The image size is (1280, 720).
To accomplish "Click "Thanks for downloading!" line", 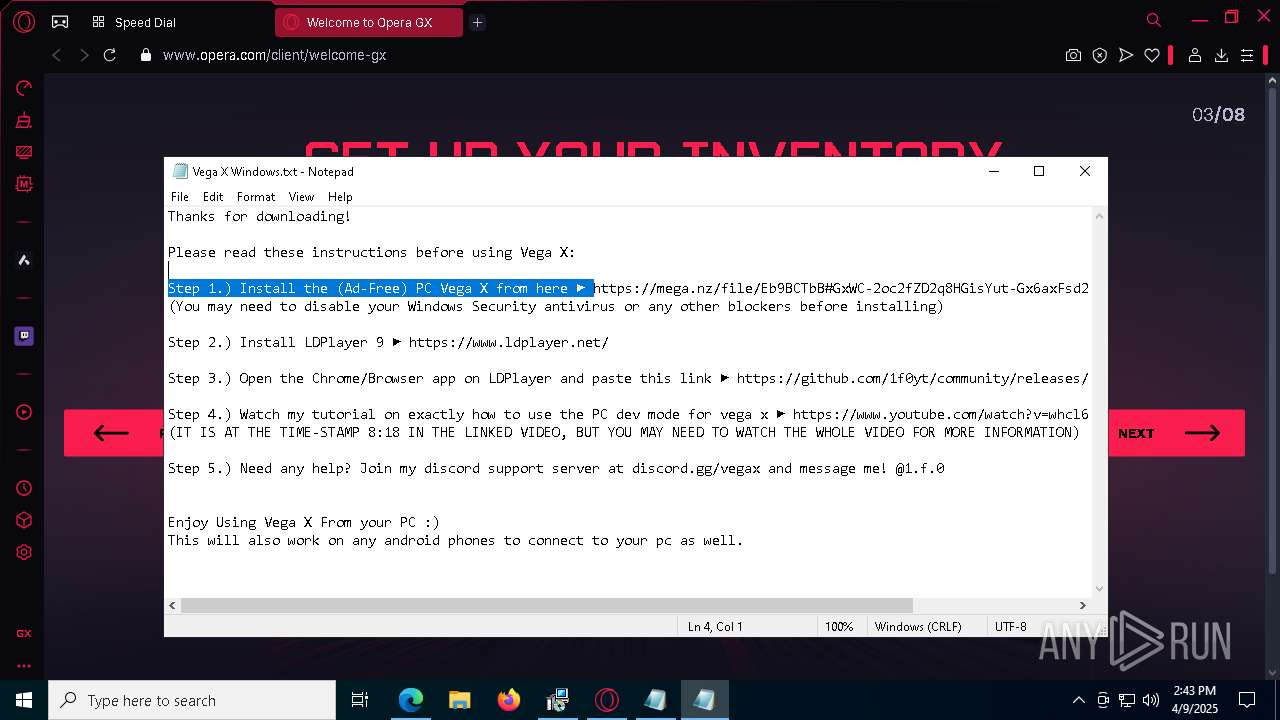I will click(x=259, y=217).
